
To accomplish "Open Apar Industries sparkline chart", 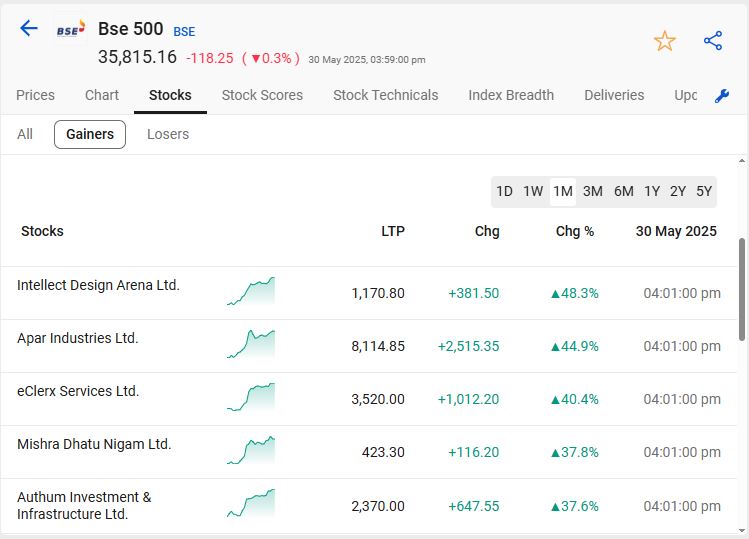I will click(x=250, y=345).
